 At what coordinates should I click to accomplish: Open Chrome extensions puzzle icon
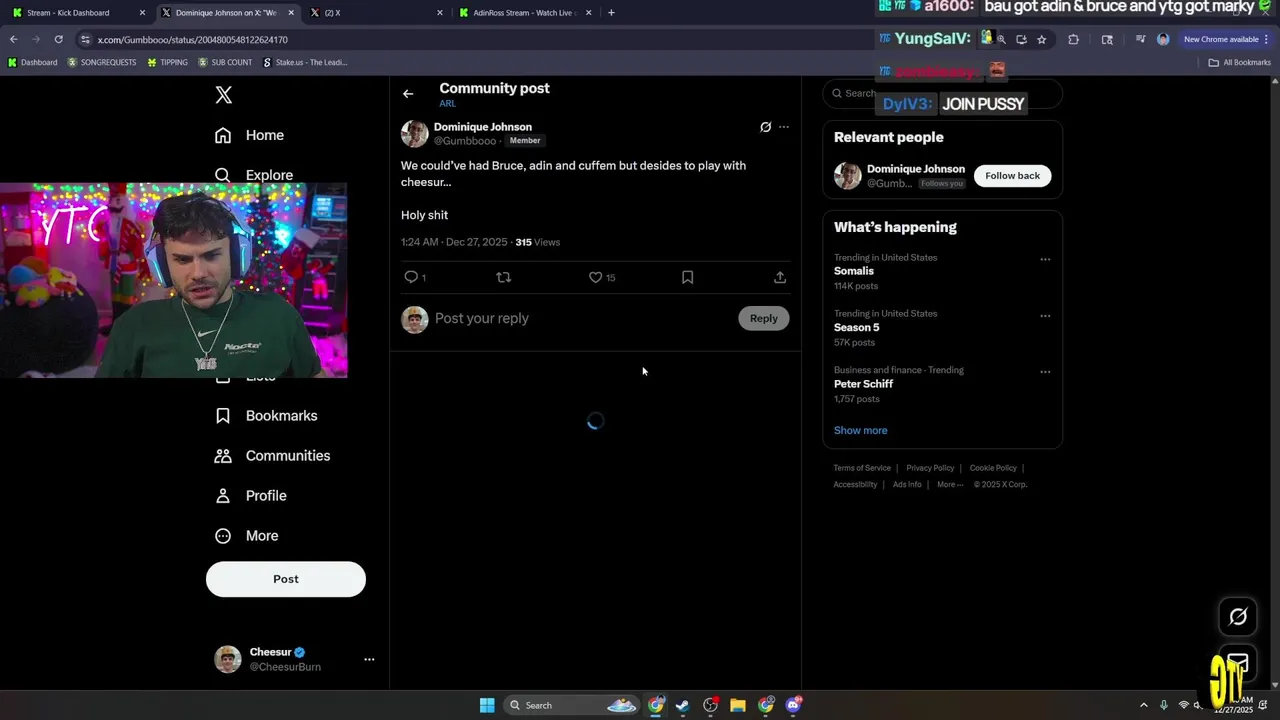pos(1074,39)
